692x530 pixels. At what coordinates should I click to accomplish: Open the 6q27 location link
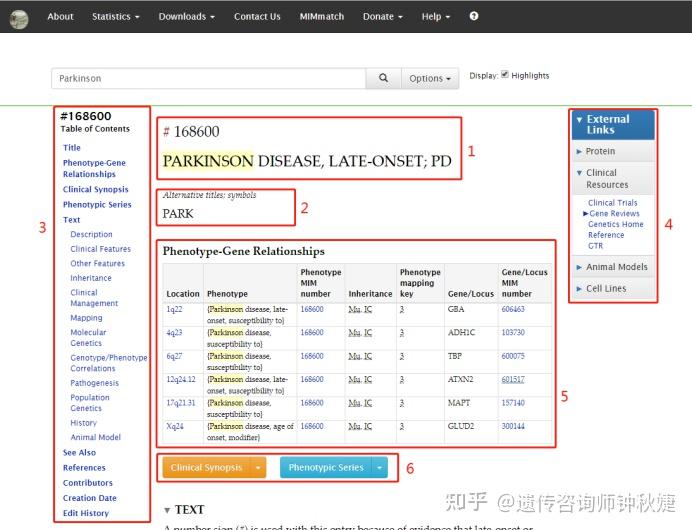click(x=174, y=356)
